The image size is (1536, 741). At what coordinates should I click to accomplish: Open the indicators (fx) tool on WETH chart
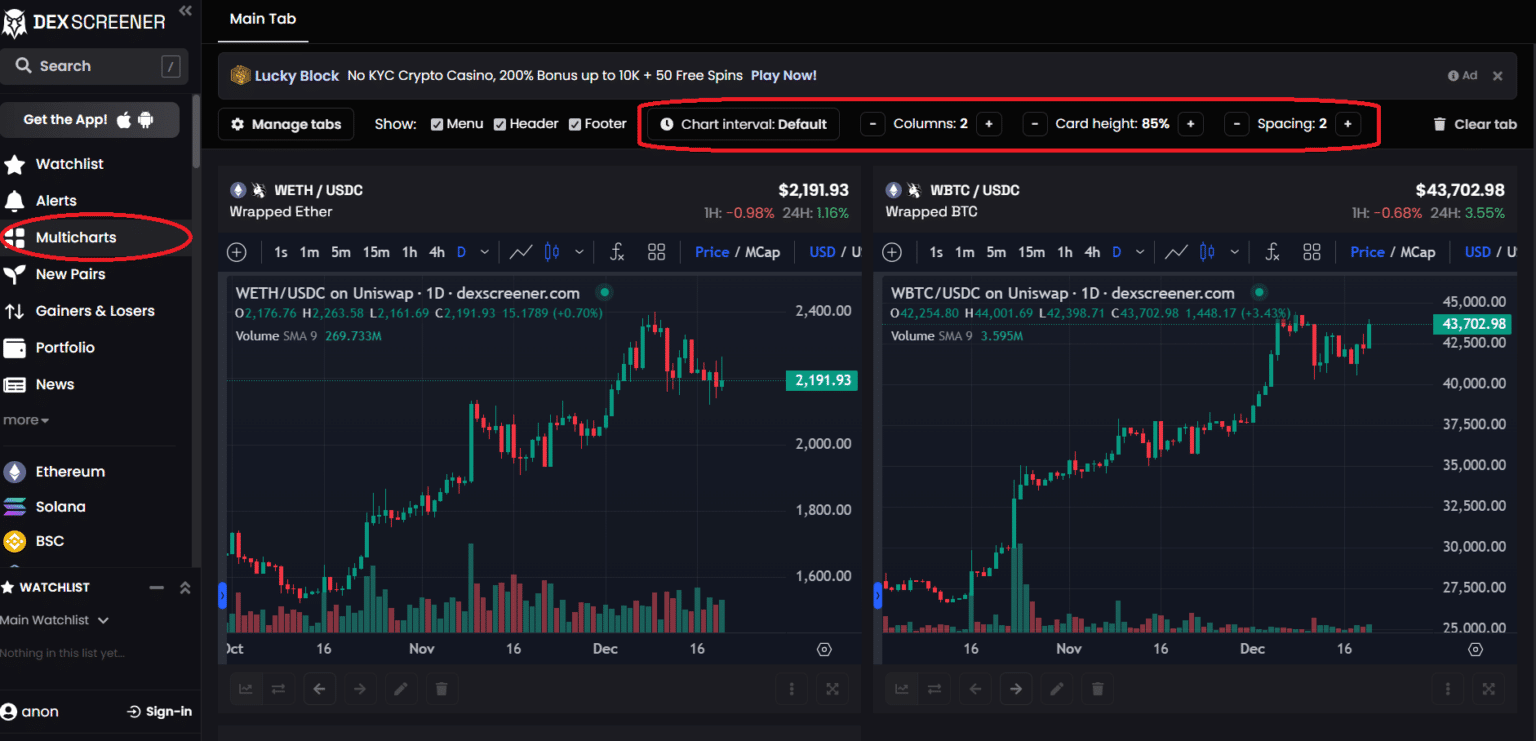coord(617,252)
